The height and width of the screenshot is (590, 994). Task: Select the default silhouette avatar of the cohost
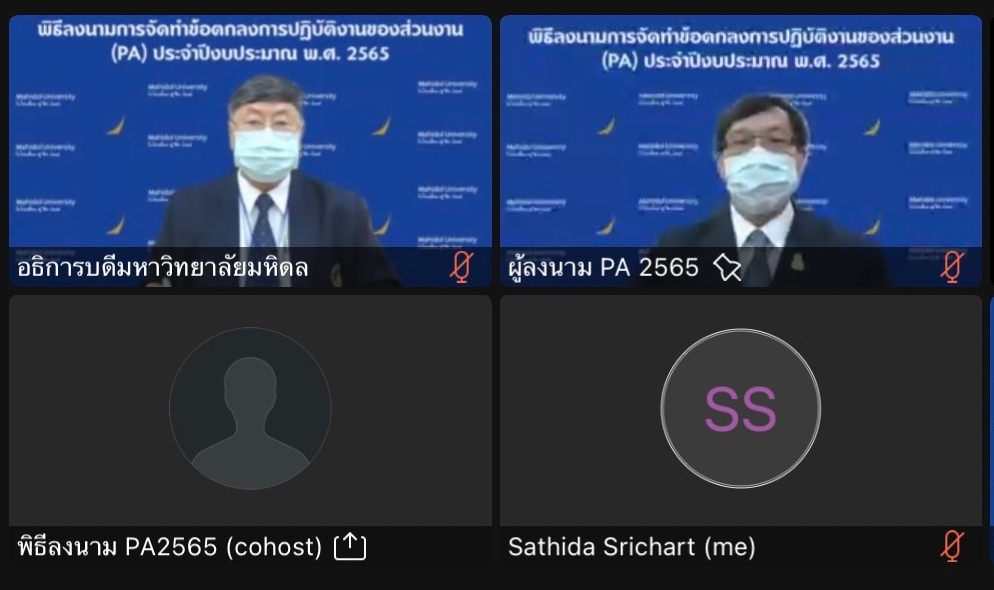tap(250, 408)
